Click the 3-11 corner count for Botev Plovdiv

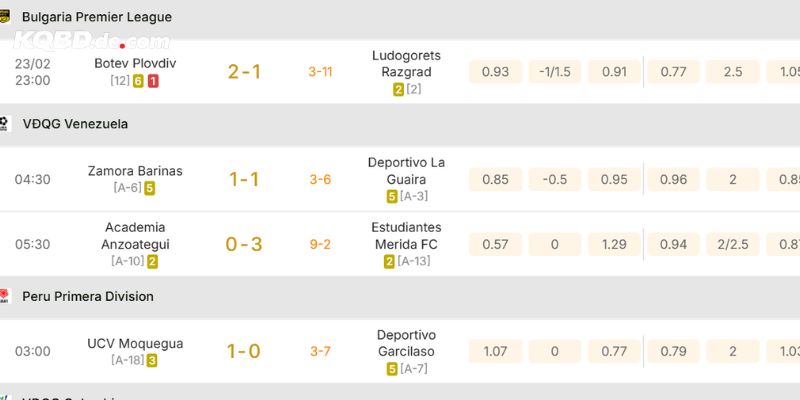coord(320,72)
